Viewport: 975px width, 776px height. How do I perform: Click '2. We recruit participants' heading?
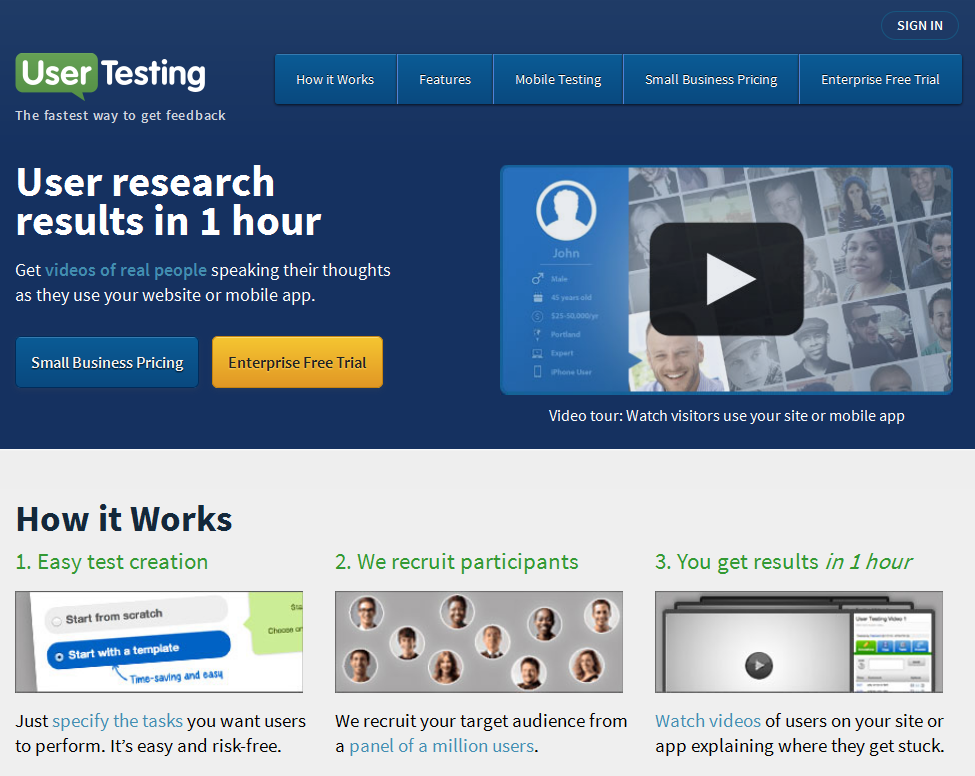tap(456, 562)
